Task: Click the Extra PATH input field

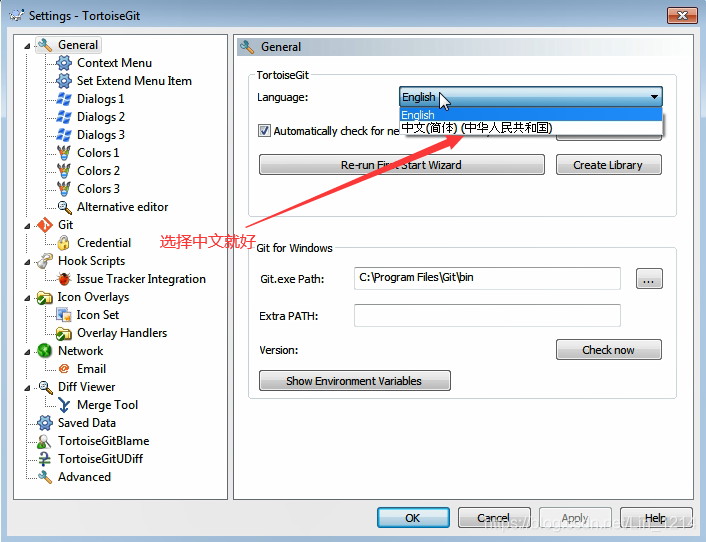Action: pyautogui.click(x=487, y=316)
